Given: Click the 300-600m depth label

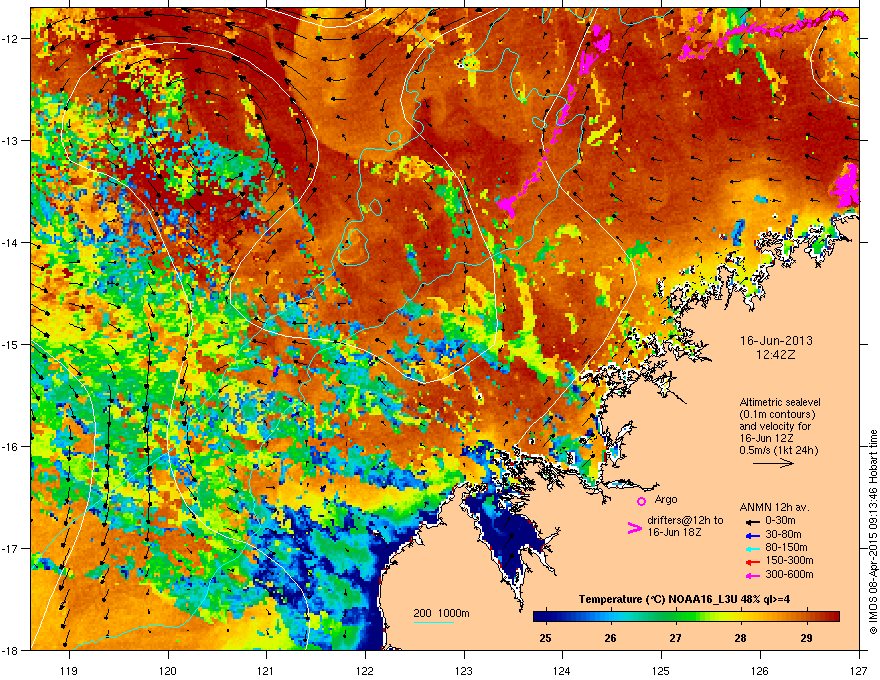Looking at the screenshot, I should coord(789,575).
